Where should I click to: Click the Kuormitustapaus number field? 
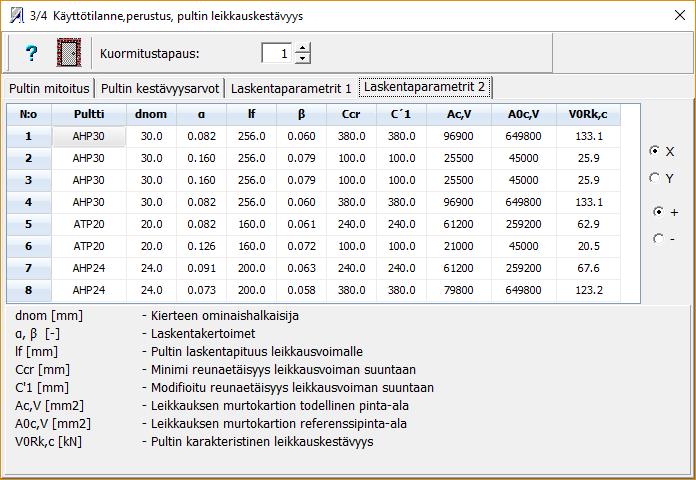coord(277,53)
